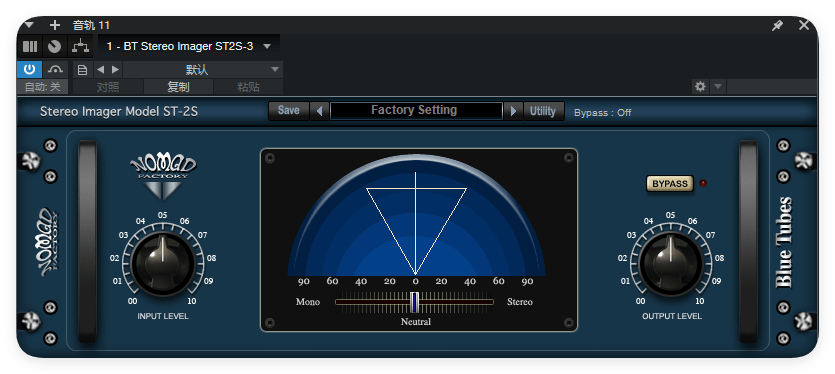Click the Blue Tubes vertical logo
Screen dimensions: 835x374
784,243
